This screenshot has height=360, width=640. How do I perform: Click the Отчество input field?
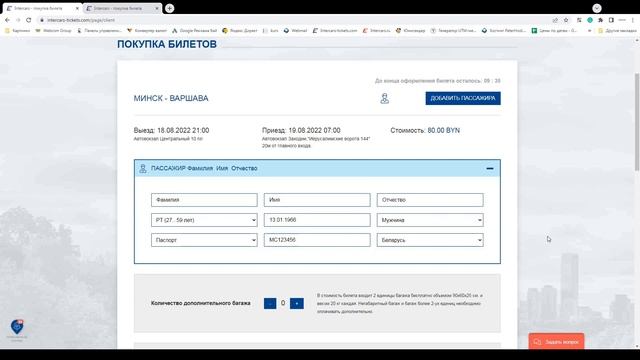click(x=430, y=200)
